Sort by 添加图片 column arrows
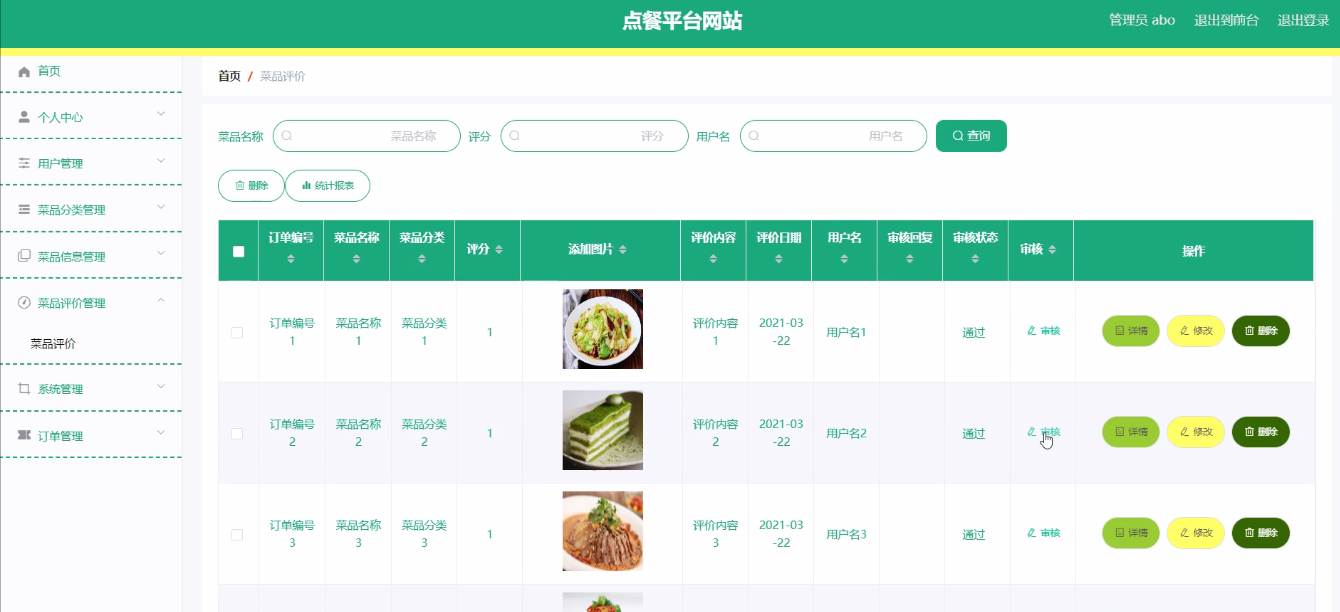Image resolution: width=1340 pixels, height=612 pixels. point(621,249)
